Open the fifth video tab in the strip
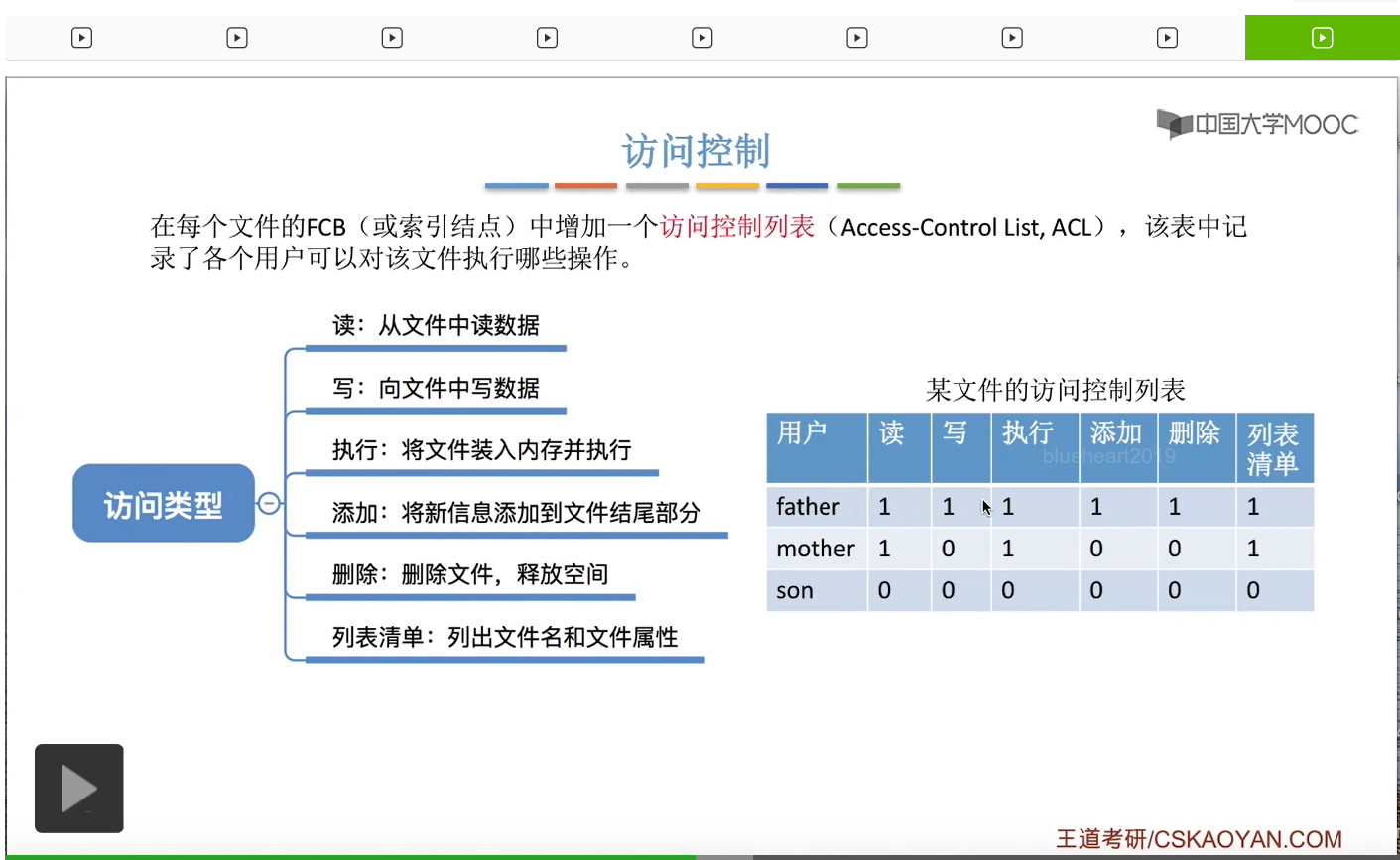 701,38
